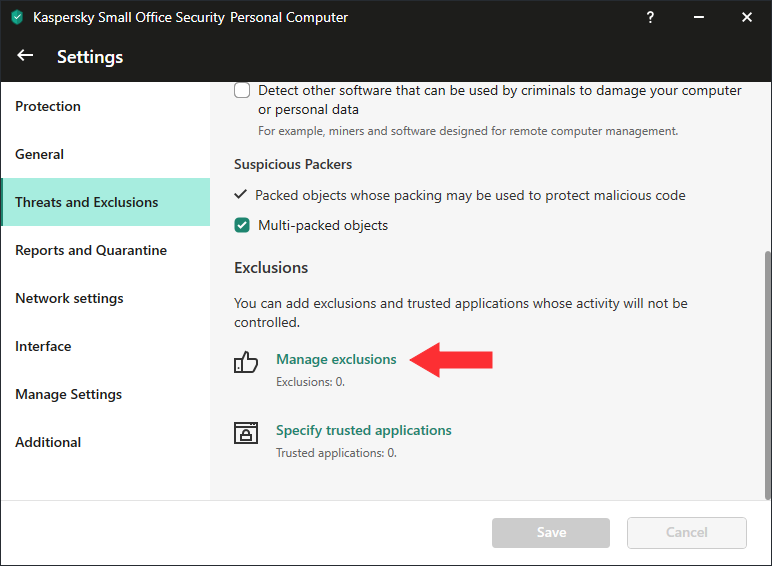Image resolution: width=772 pixels, height=566 pixels.
Task: Click the 'Trusted applications: 0.' text
Action: 336,453
